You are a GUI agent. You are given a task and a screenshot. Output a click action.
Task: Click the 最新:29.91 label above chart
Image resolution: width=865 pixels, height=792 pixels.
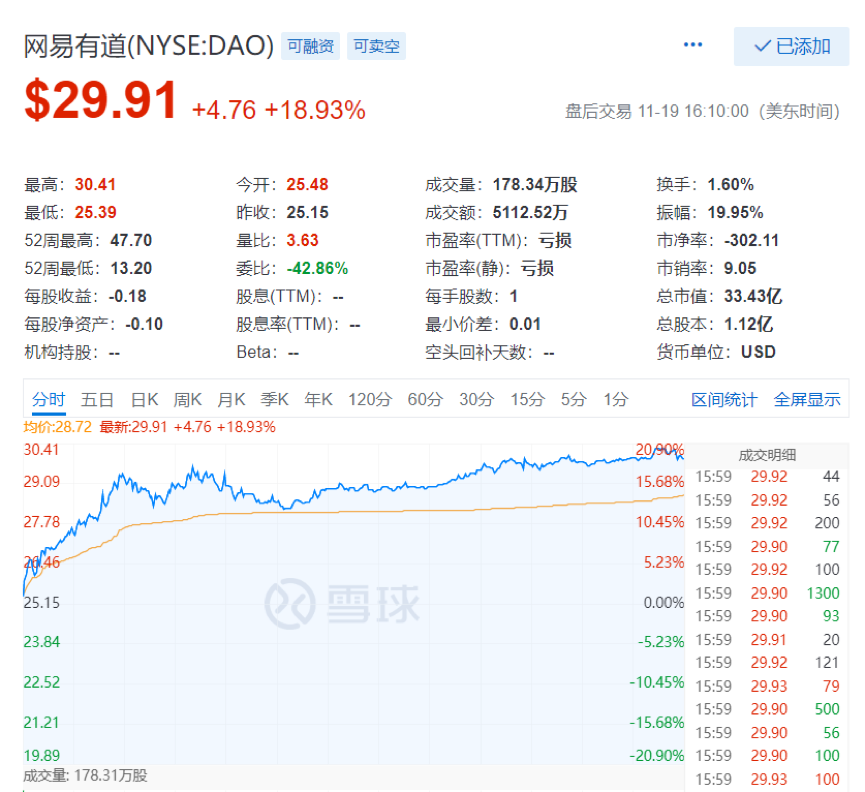(x=133, y=427)
